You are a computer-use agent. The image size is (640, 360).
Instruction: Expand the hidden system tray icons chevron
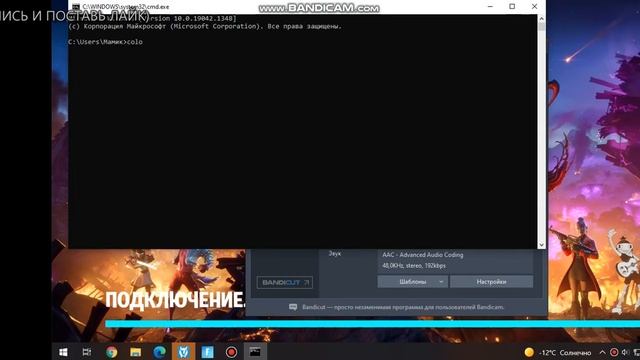point(602,352)
